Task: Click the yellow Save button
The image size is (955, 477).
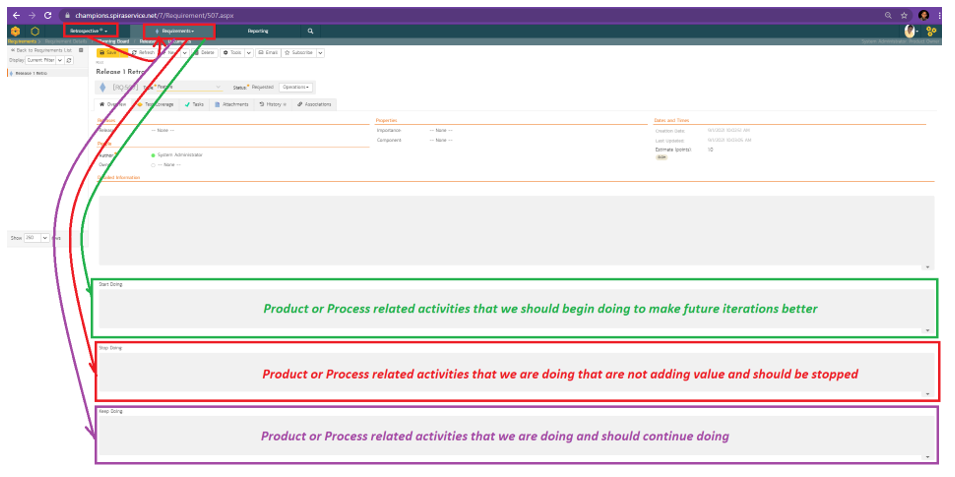Action: [x=110, y=52]
